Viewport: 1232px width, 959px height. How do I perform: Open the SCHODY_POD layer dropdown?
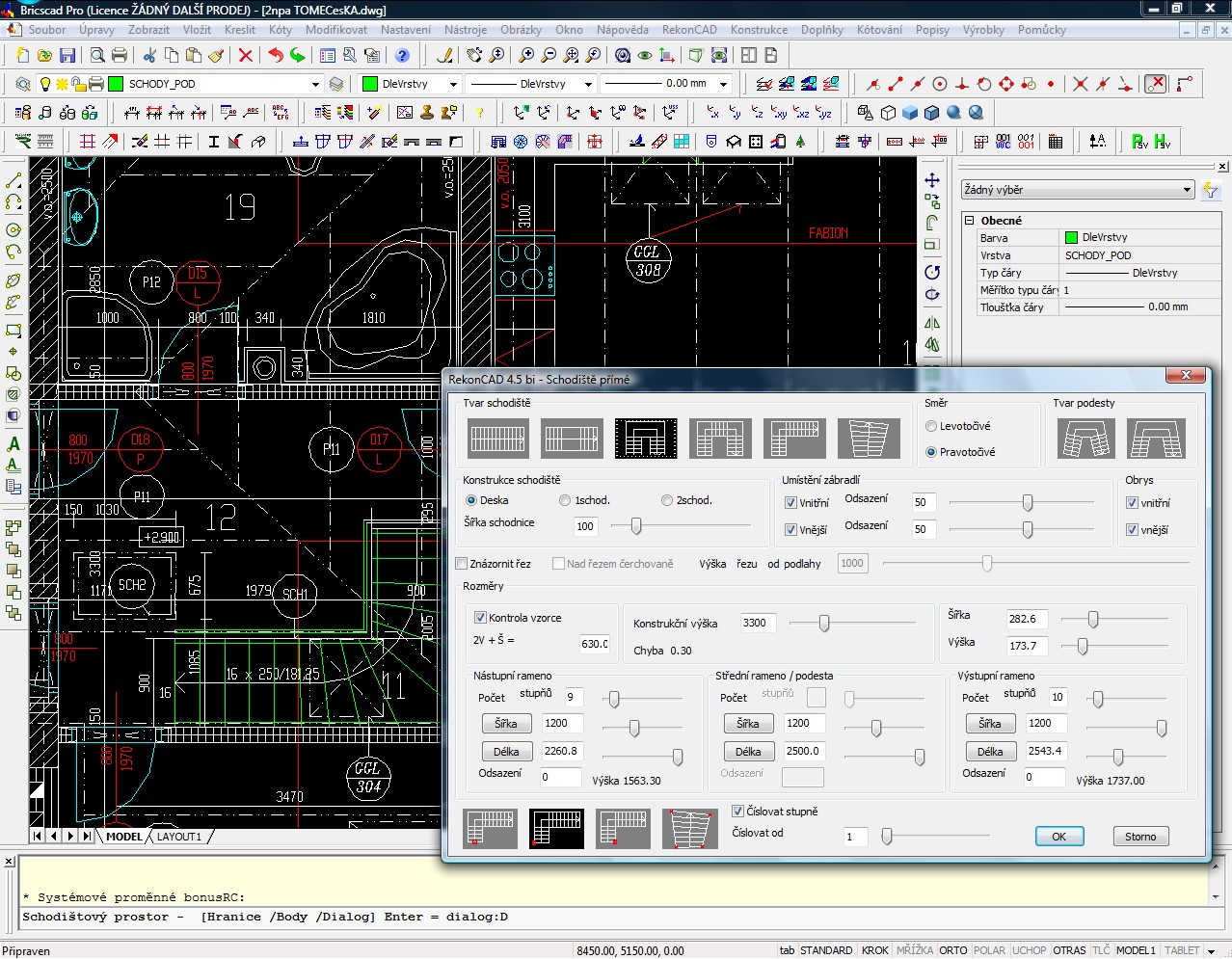[315, 85]
